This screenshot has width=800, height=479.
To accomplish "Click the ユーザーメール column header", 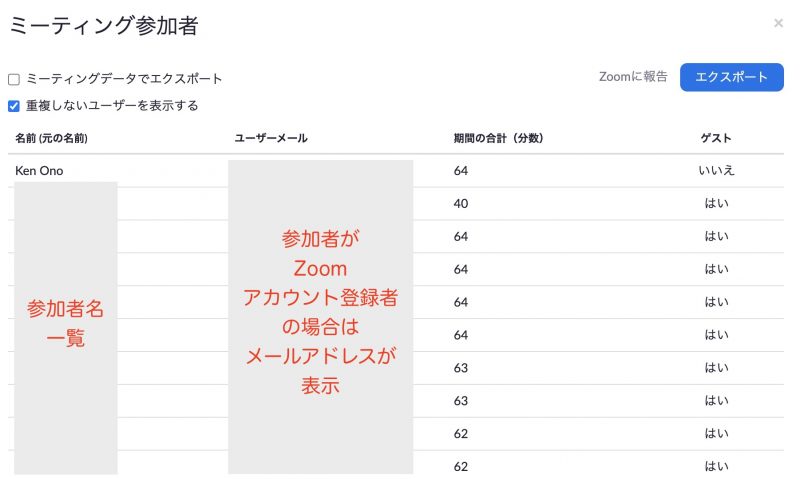I will tap(271, 138).
